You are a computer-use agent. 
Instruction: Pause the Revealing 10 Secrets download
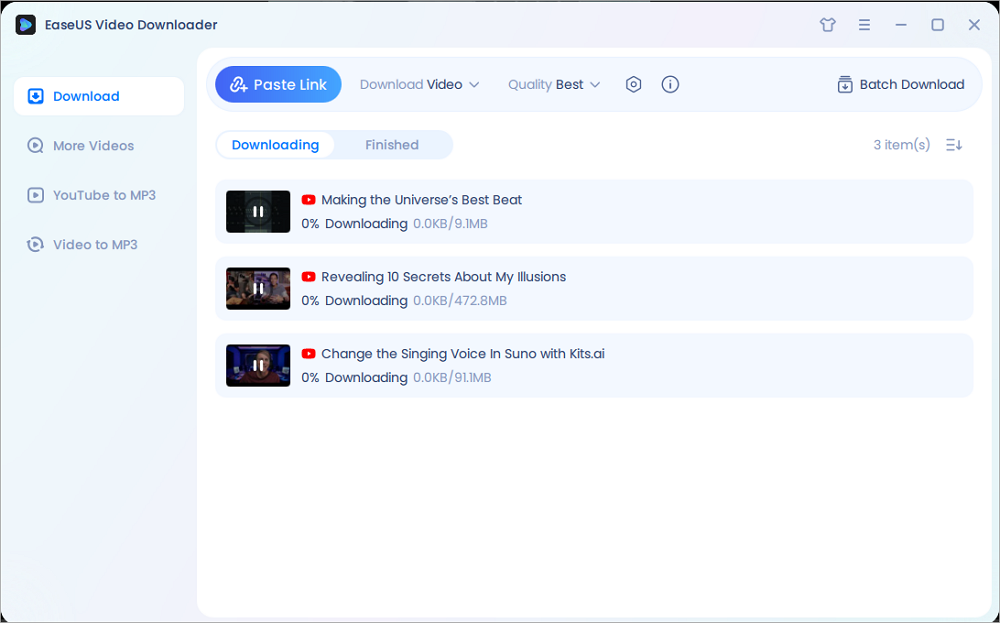click(258, 288)
